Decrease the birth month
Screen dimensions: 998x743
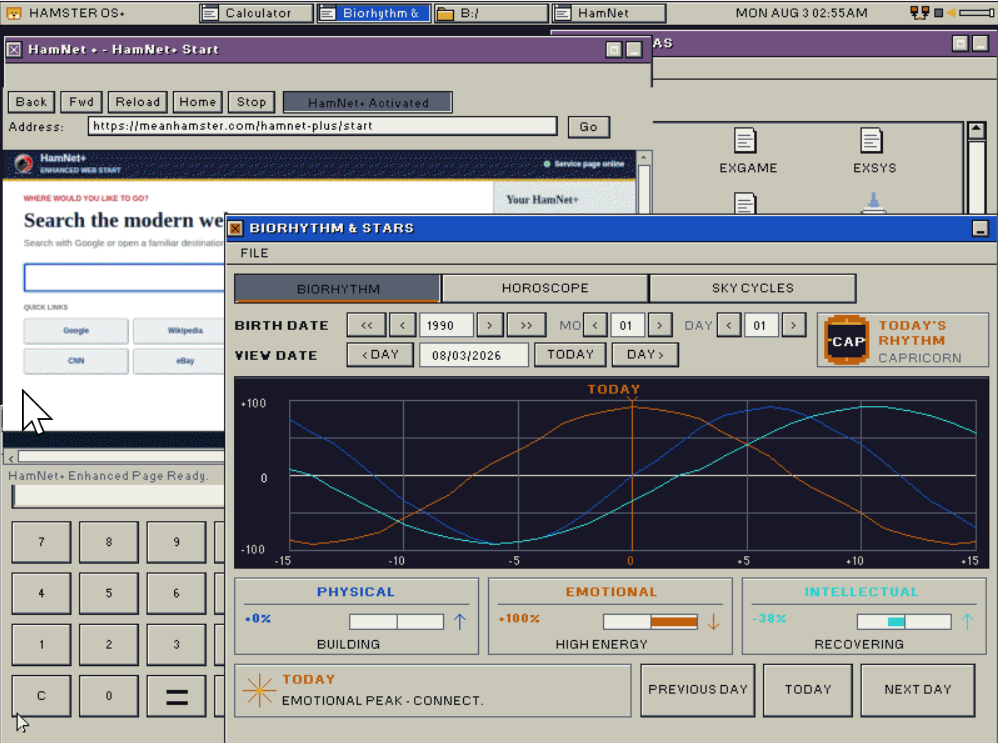pyautogui.click(x=595, y=325)
